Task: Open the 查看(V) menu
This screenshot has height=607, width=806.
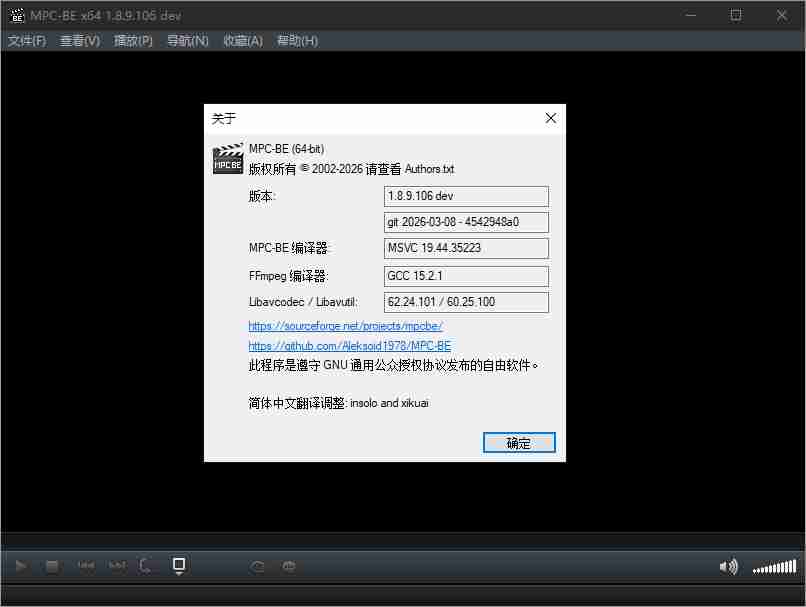Action: click(80, 41)
